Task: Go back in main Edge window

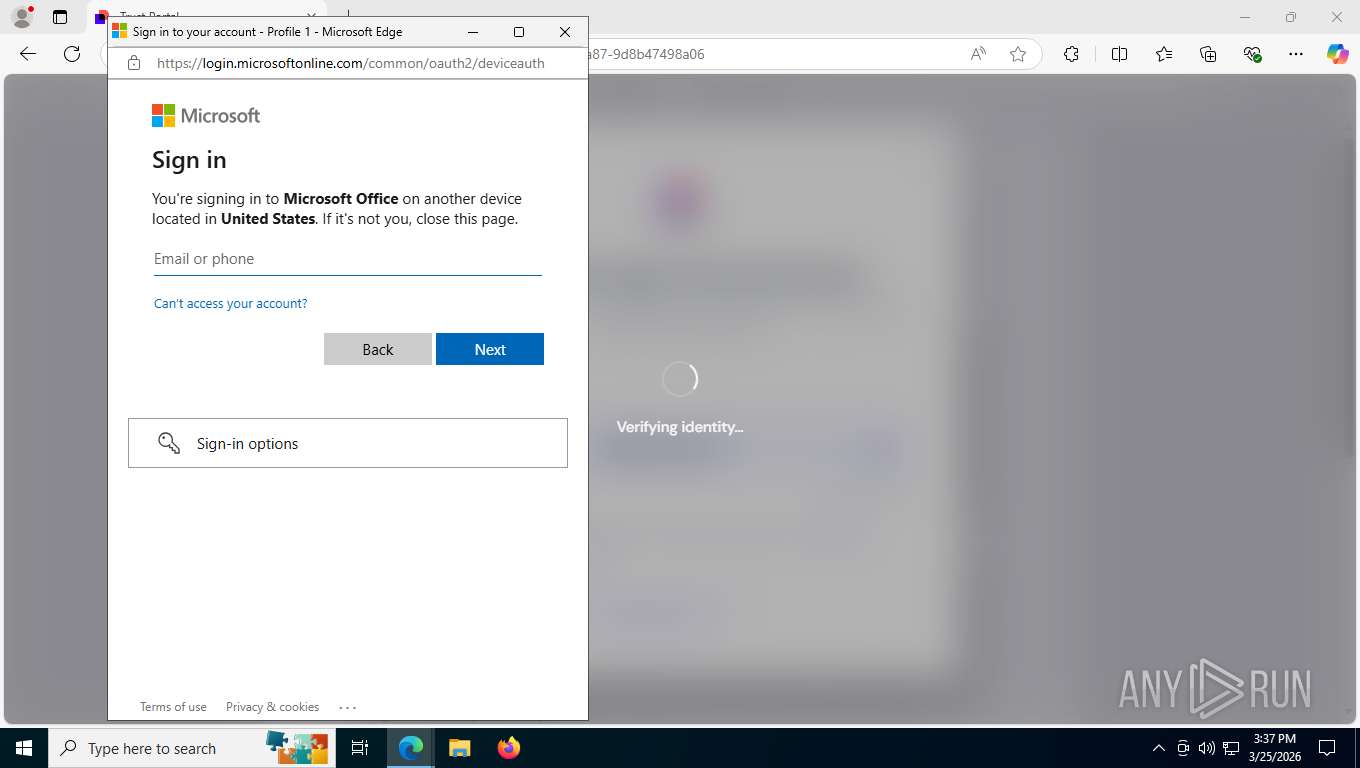Action: 28,54
